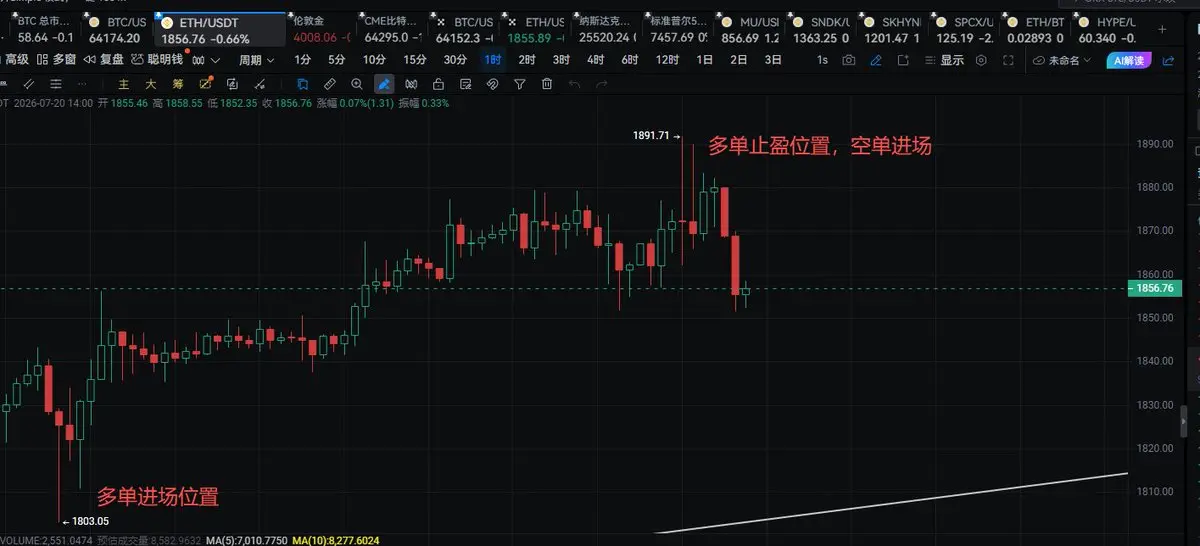This screenshot has height=546, width=1200.
Task: Click the 多单止盈位置，空单进场 annotation
Action: [820, 147]
